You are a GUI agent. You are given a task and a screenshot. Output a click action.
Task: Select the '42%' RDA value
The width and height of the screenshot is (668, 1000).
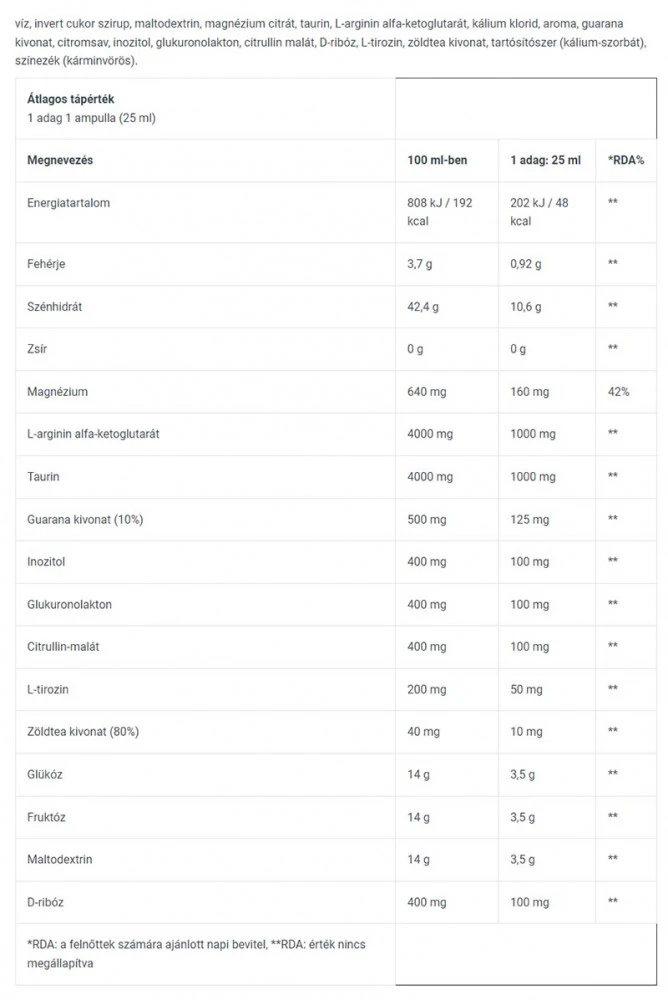[x=618, y=392]
